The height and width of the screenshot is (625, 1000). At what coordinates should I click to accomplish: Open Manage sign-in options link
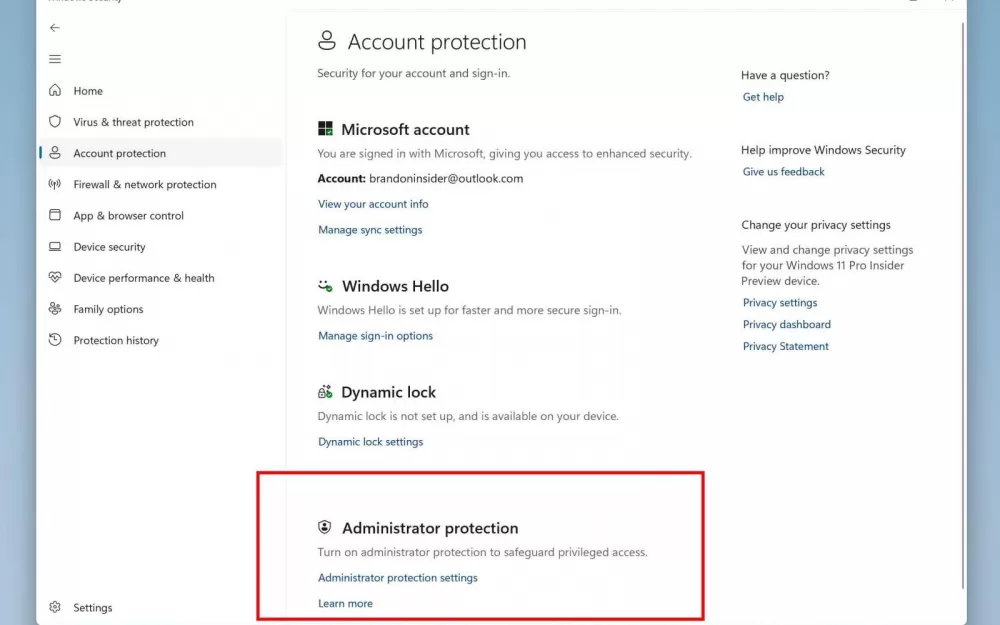pyautogui.click(x=375, y=335)
